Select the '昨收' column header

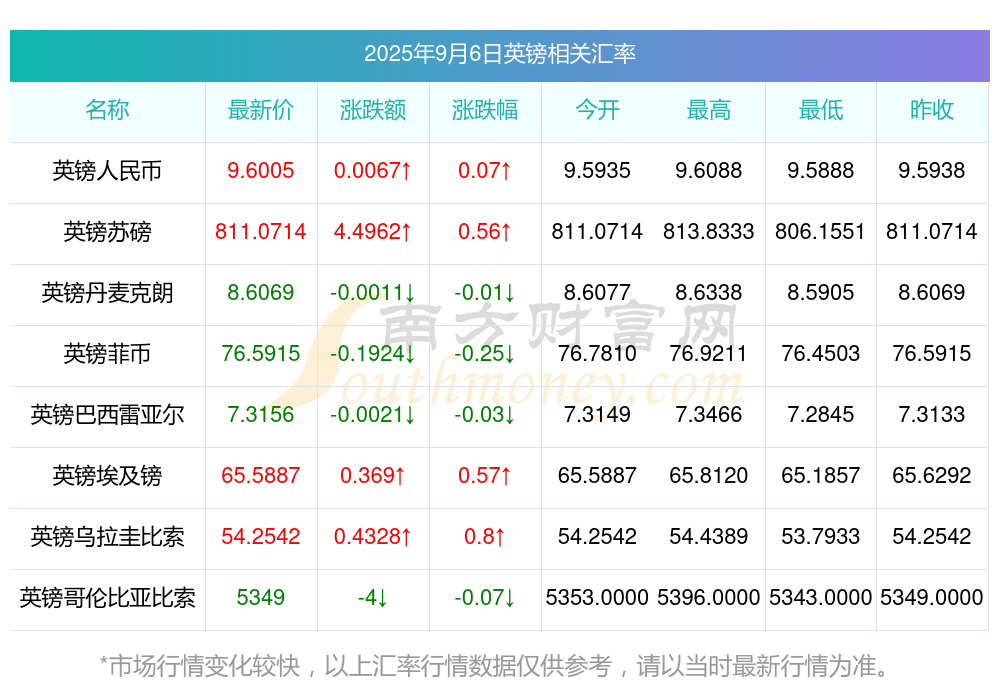[x=932, y=110]
